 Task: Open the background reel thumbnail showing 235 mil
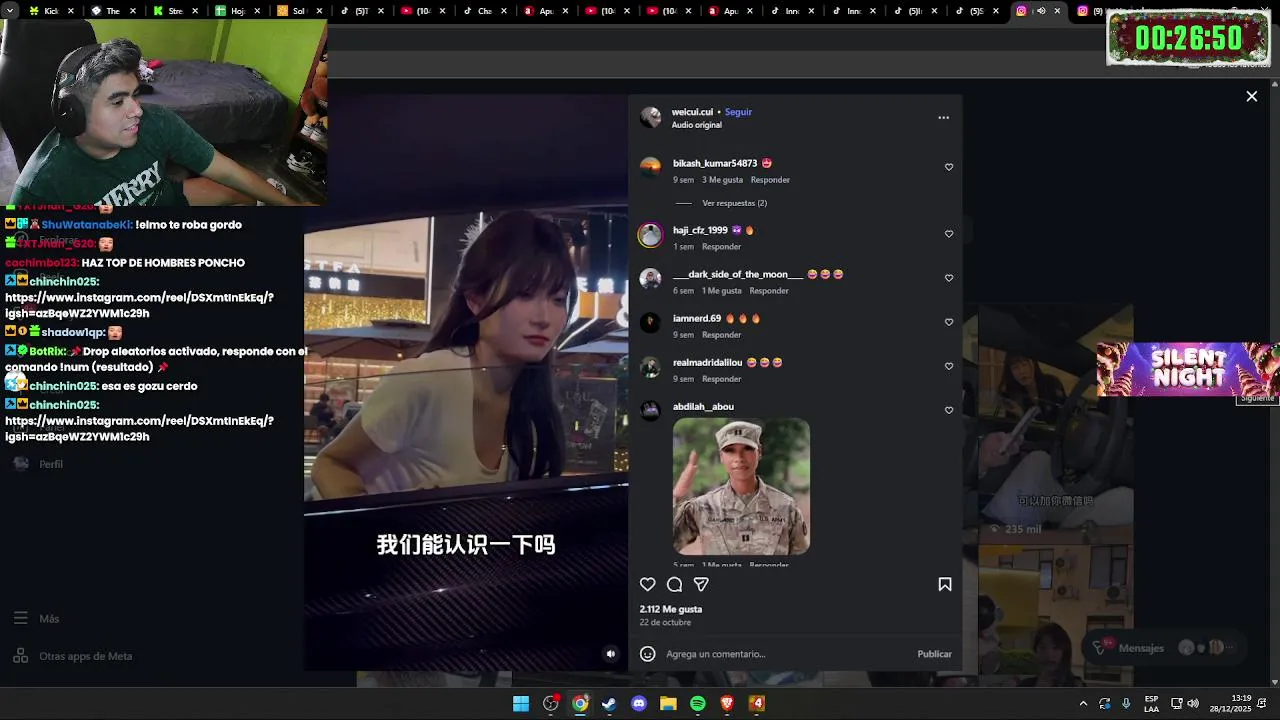(x=1055, y=425)
